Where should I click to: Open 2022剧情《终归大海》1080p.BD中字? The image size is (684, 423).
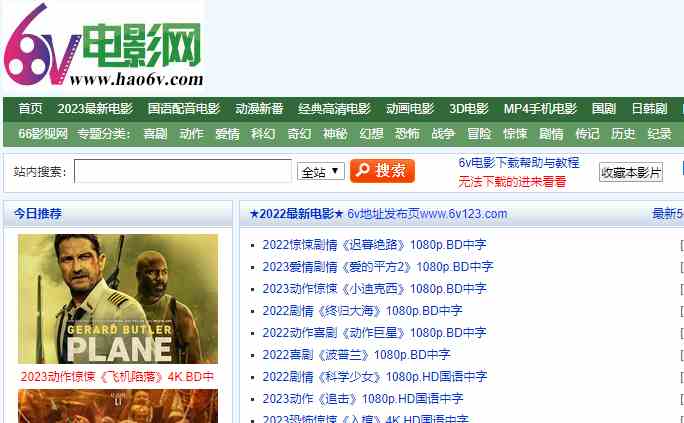point(362,310)
